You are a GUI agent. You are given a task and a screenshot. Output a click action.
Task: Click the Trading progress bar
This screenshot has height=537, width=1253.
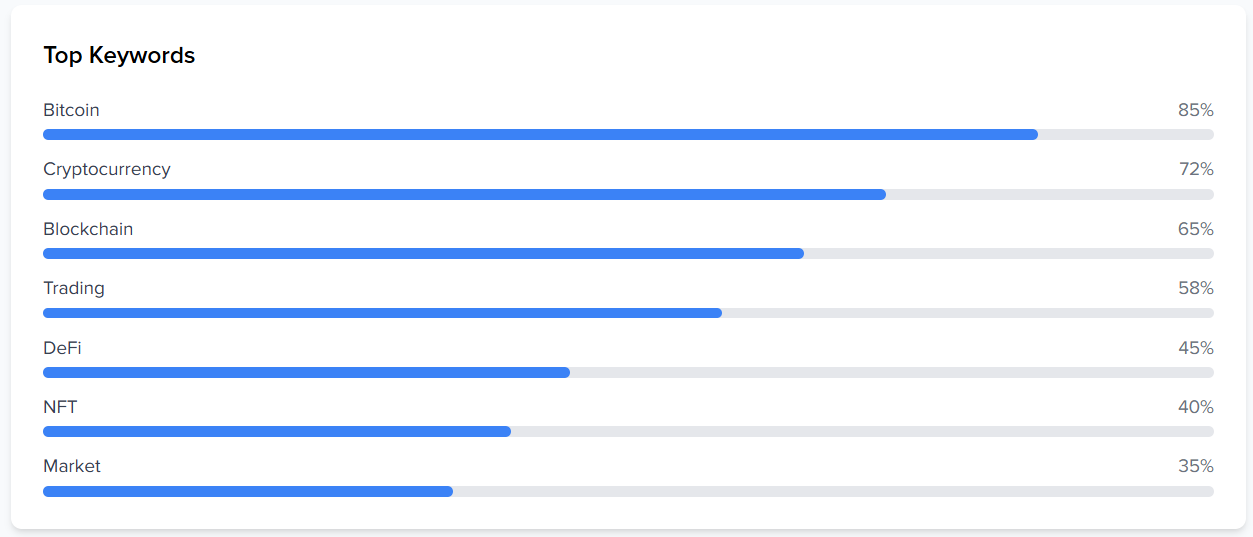pos(628,313)
